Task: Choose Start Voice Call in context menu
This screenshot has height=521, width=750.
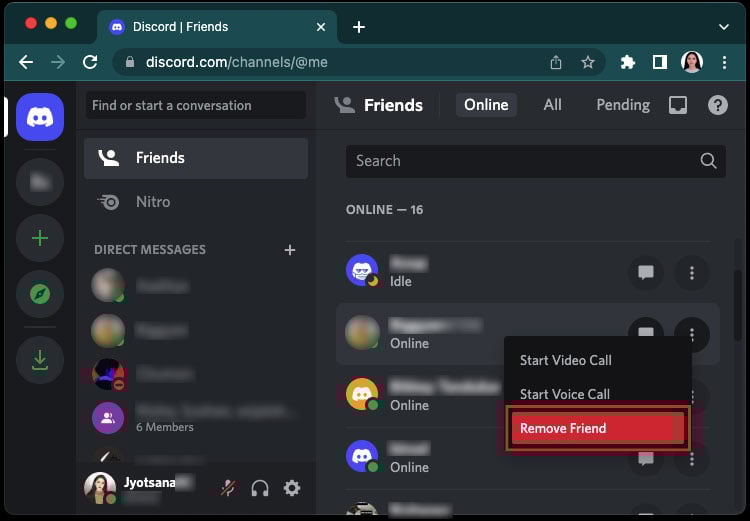Action: click(597, 394)
